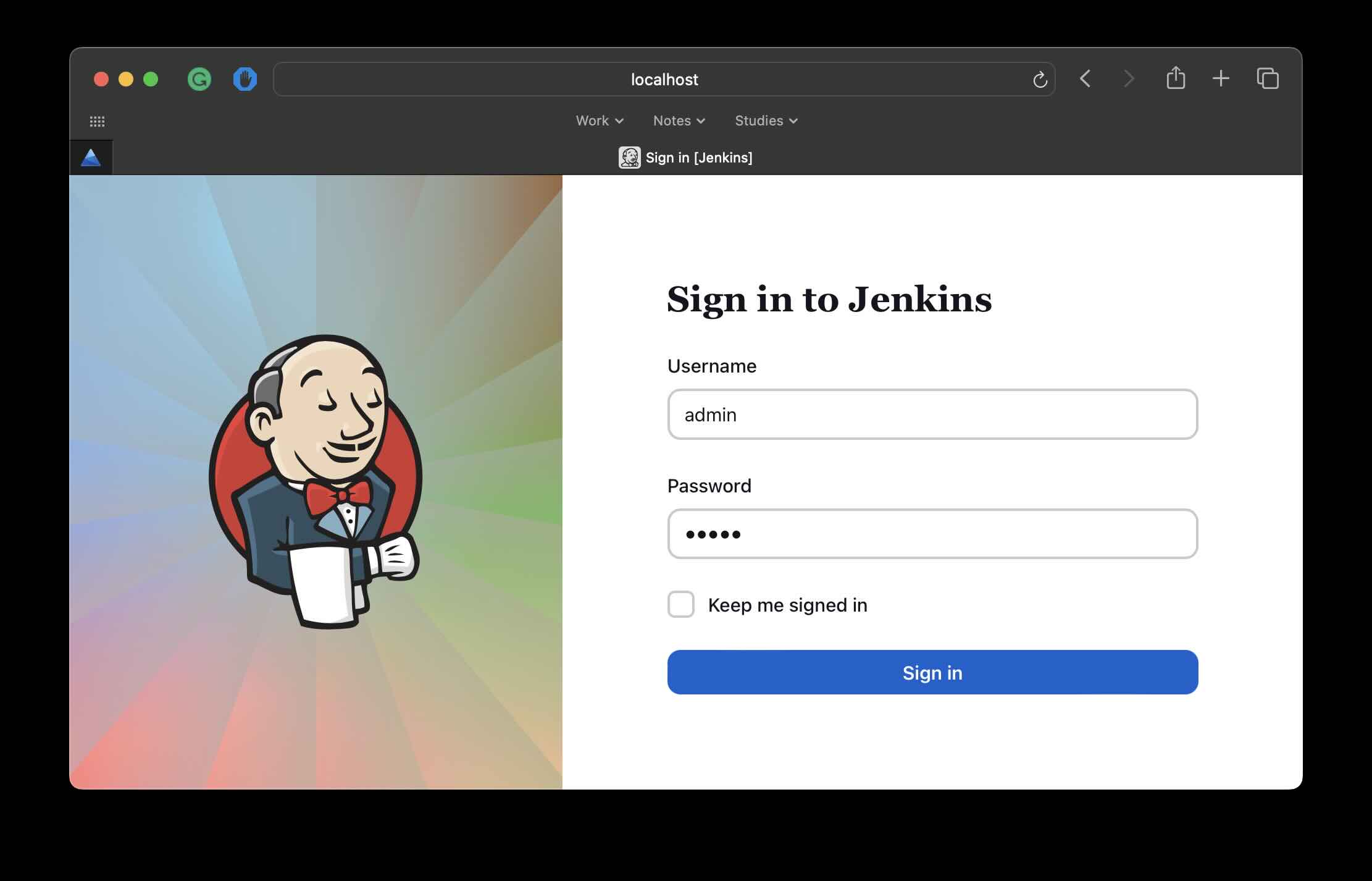Reload the Jenkins login page
The width and height of the screenshot is (1372, 881).
[x=1039, y=79]
